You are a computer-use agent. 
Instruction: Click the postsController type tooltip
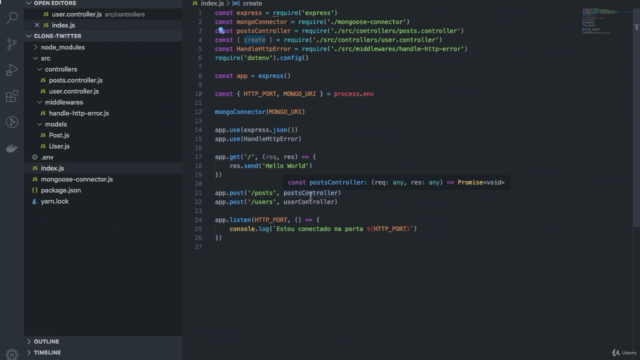(396, 182)
